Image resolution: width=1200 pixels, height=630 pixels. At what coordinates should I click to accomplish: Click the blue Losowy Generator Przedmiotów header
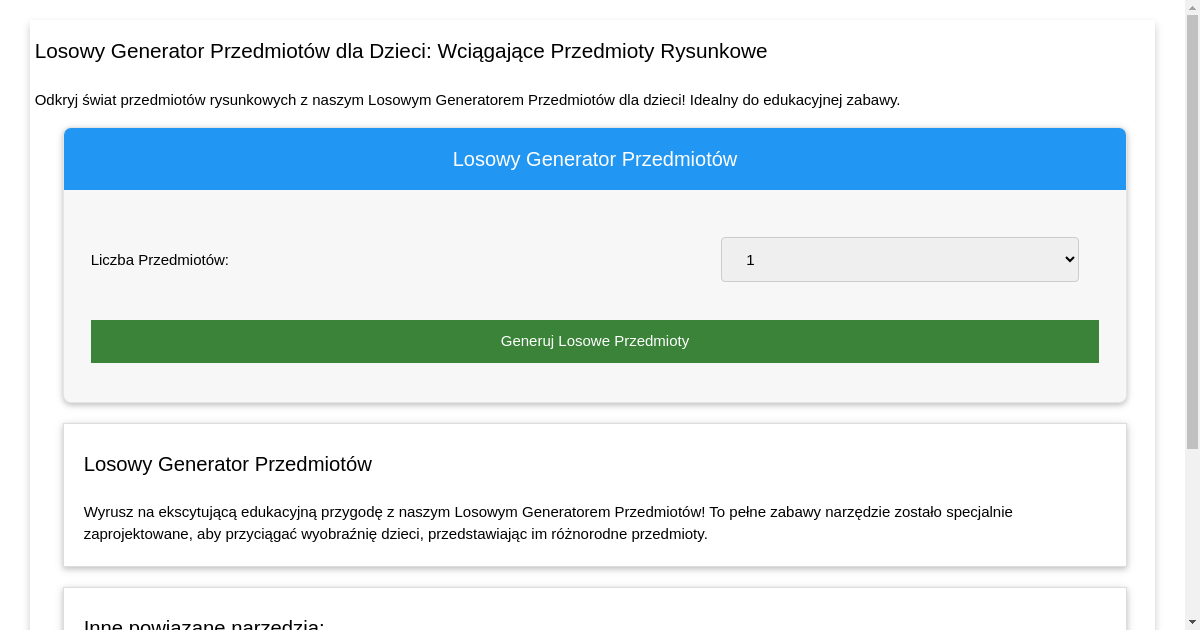pyautogui.click(x=594, y=158)
